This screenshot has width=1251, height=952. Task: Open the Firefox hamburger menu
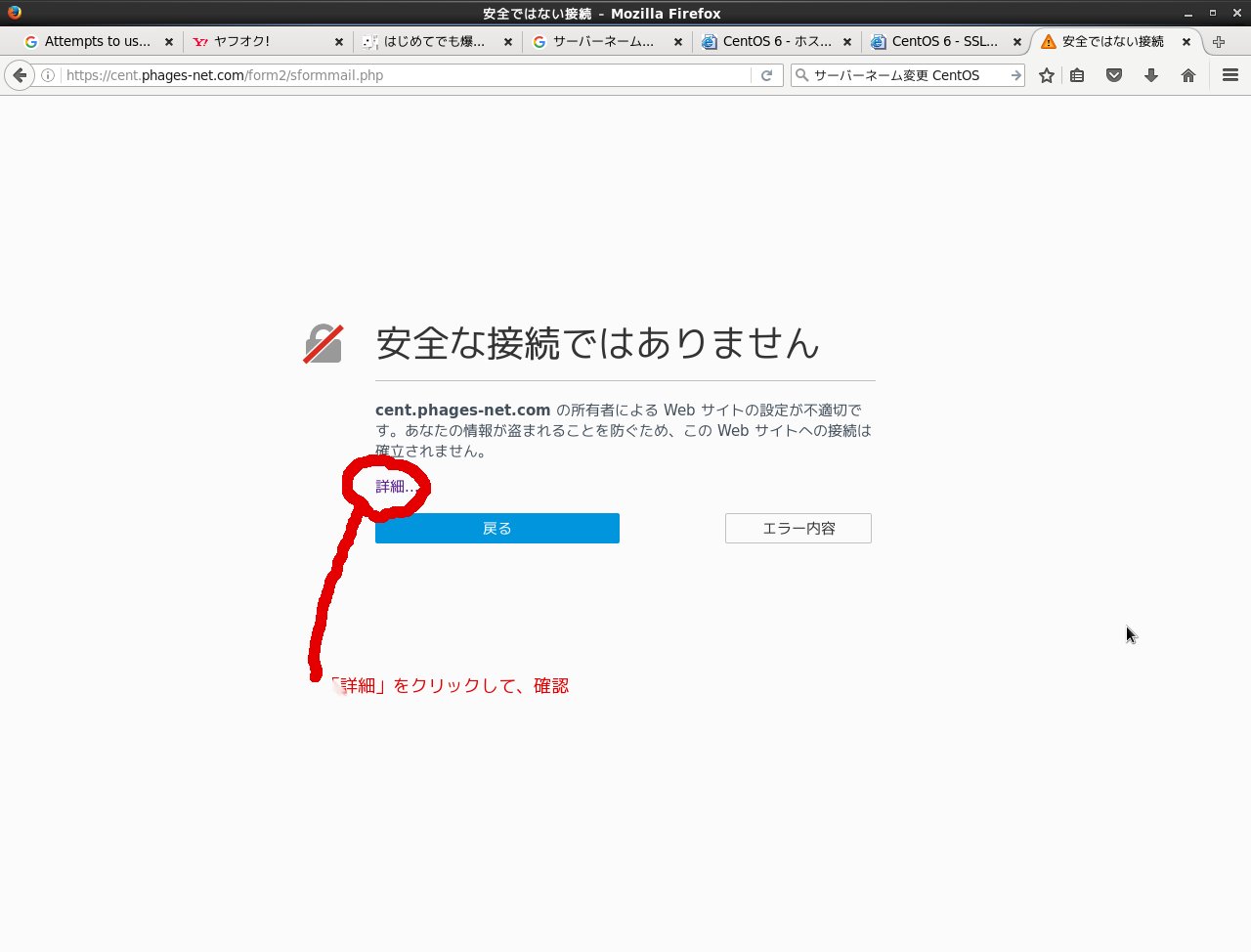pos(1230,75)
